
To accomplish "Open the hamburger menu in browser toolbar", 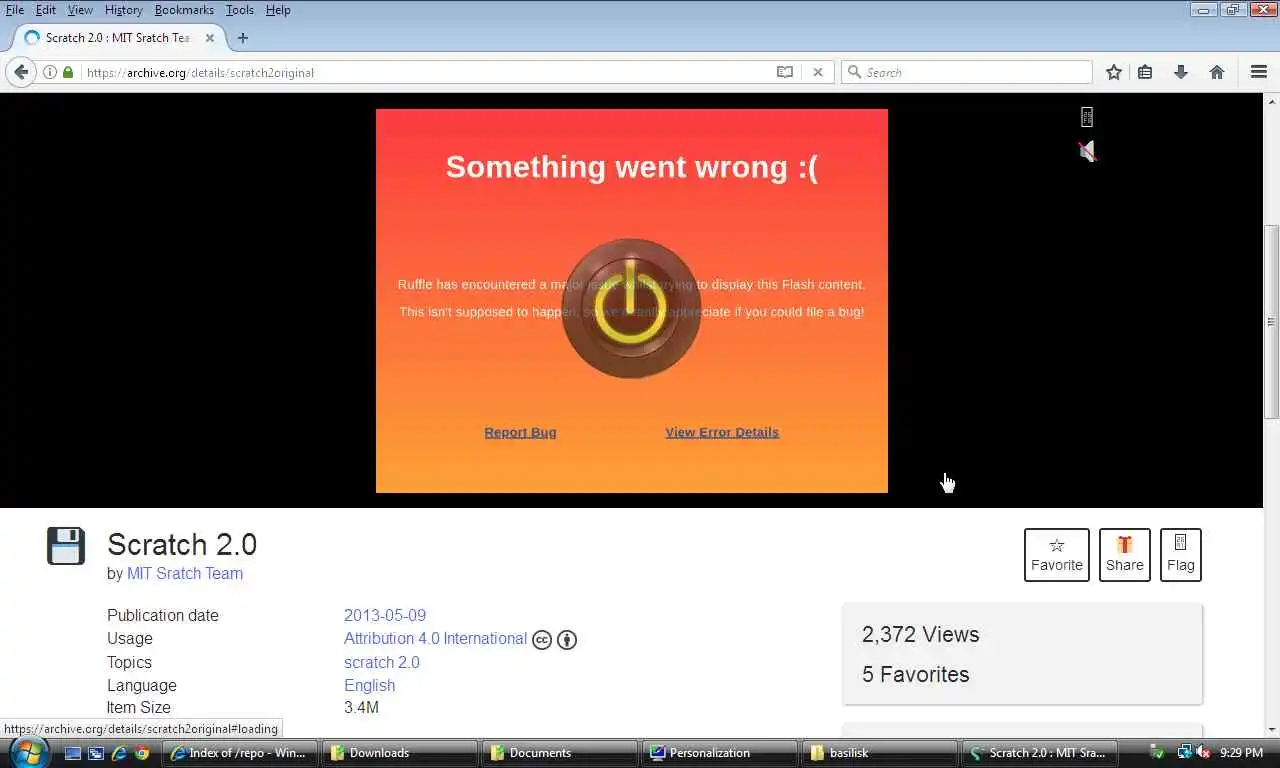I will pos(1259,72).
